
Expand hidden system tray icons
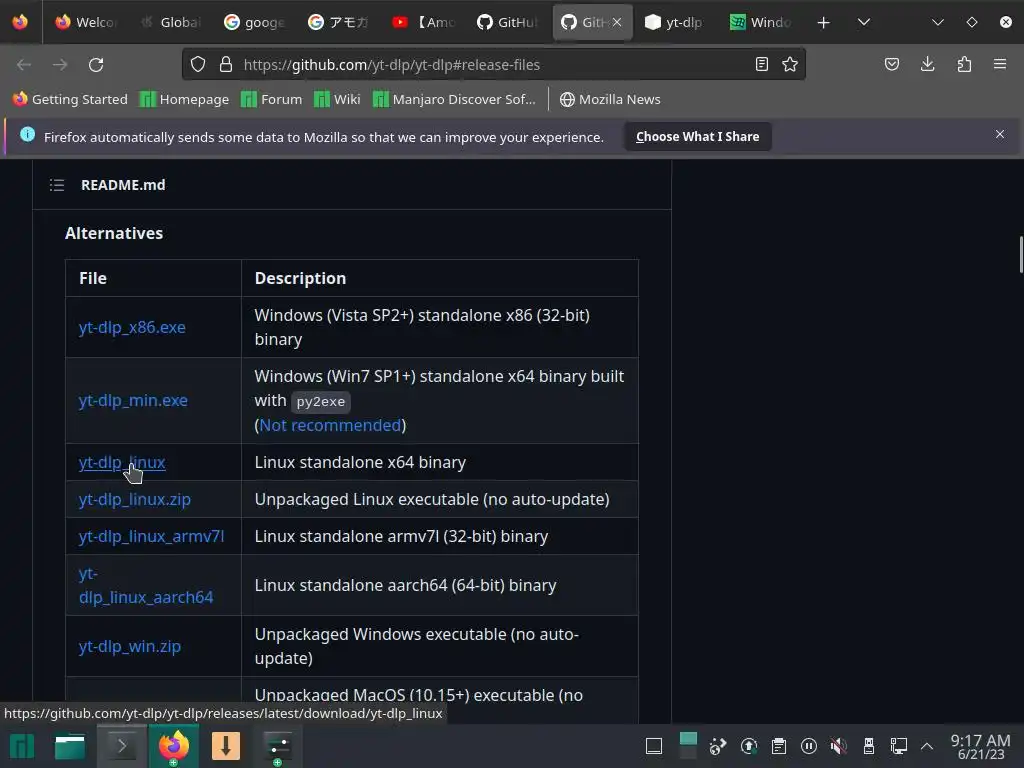[927, 746]
